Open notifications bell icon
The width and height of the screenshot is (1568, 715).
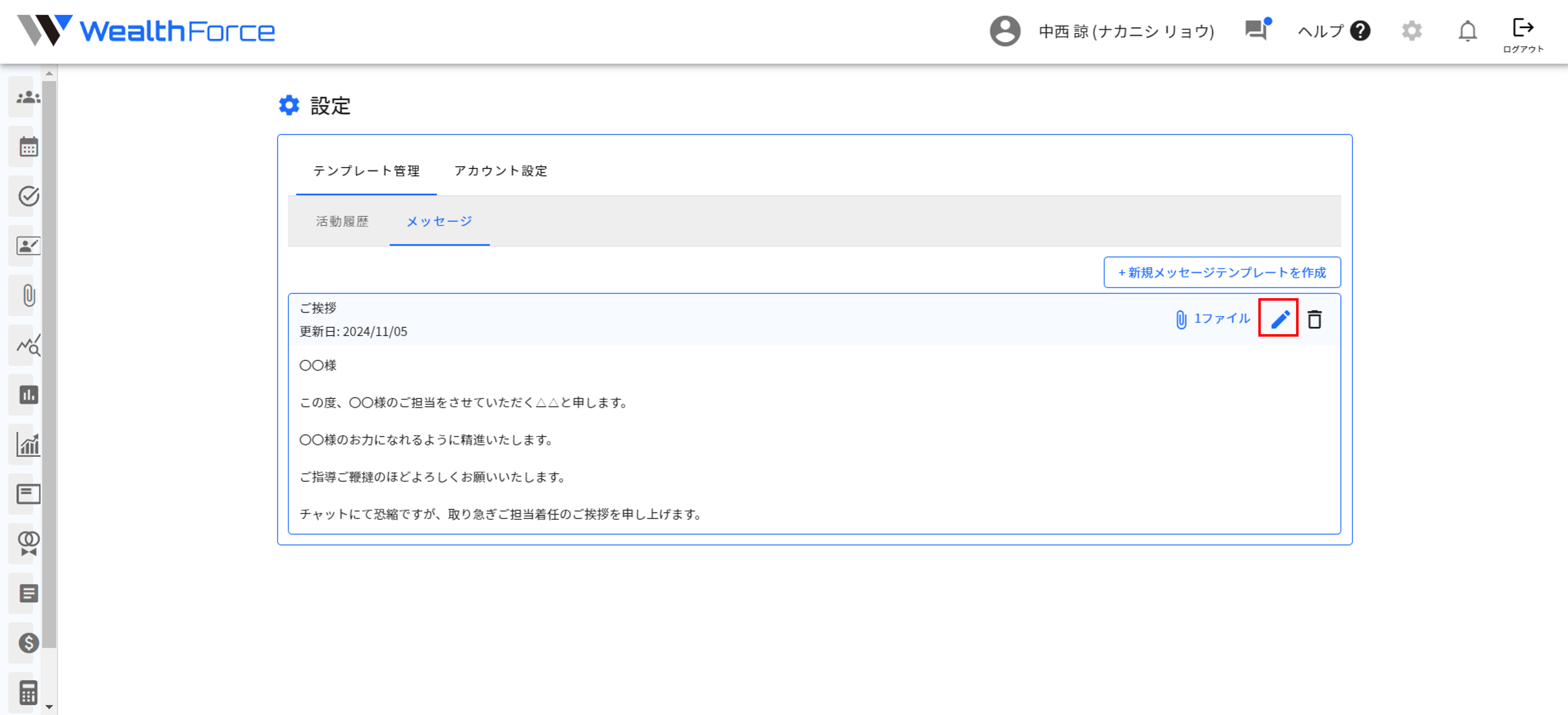point(1468,30)
